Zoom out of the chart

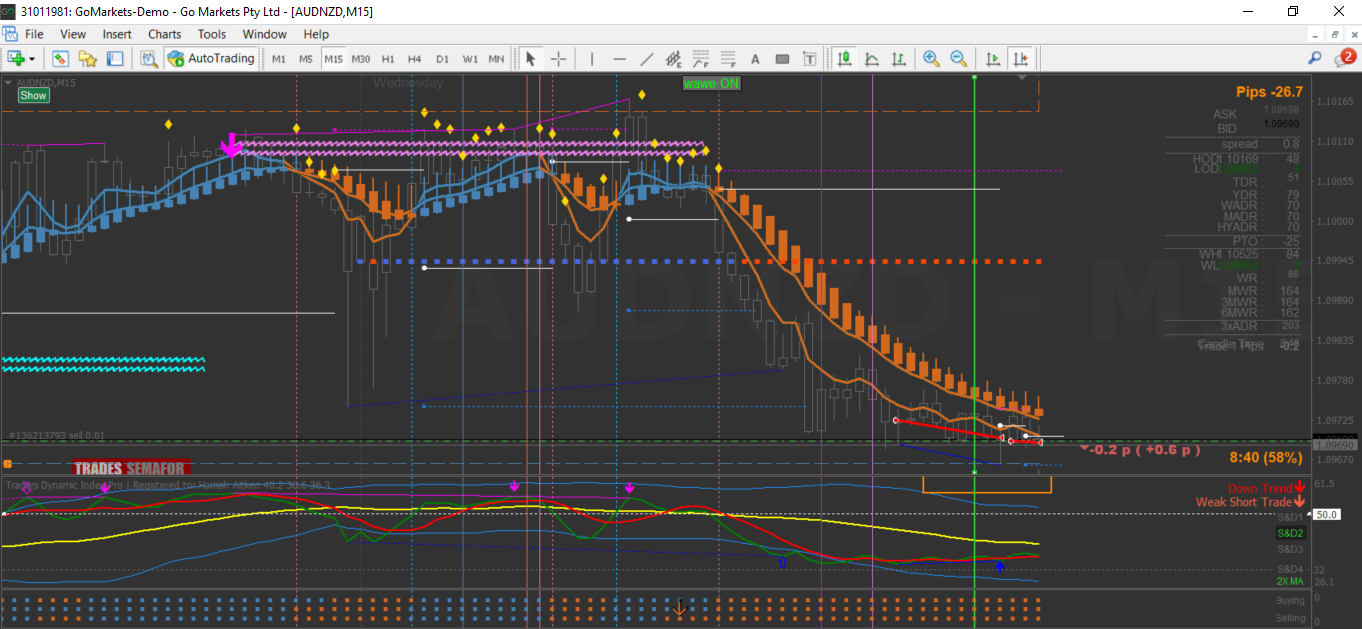tap(958, 59)
